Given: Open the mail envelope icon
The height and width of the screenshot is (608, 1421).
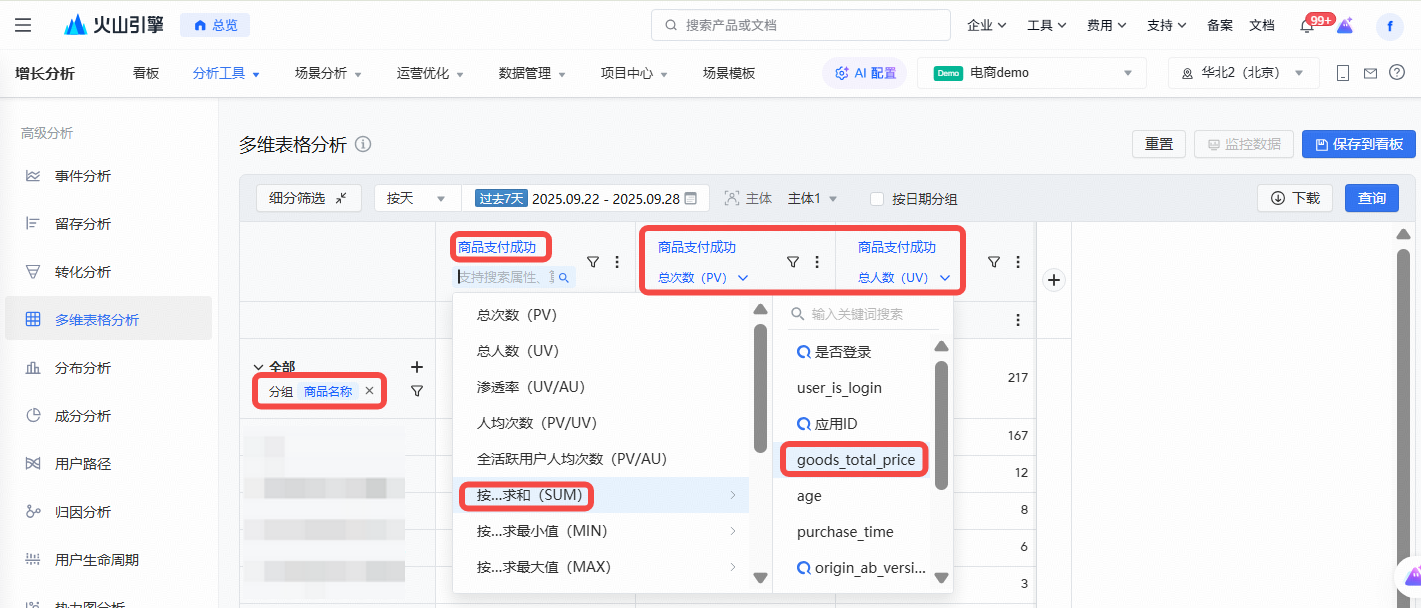Looking at the screenshot, I should [1370, 73].
